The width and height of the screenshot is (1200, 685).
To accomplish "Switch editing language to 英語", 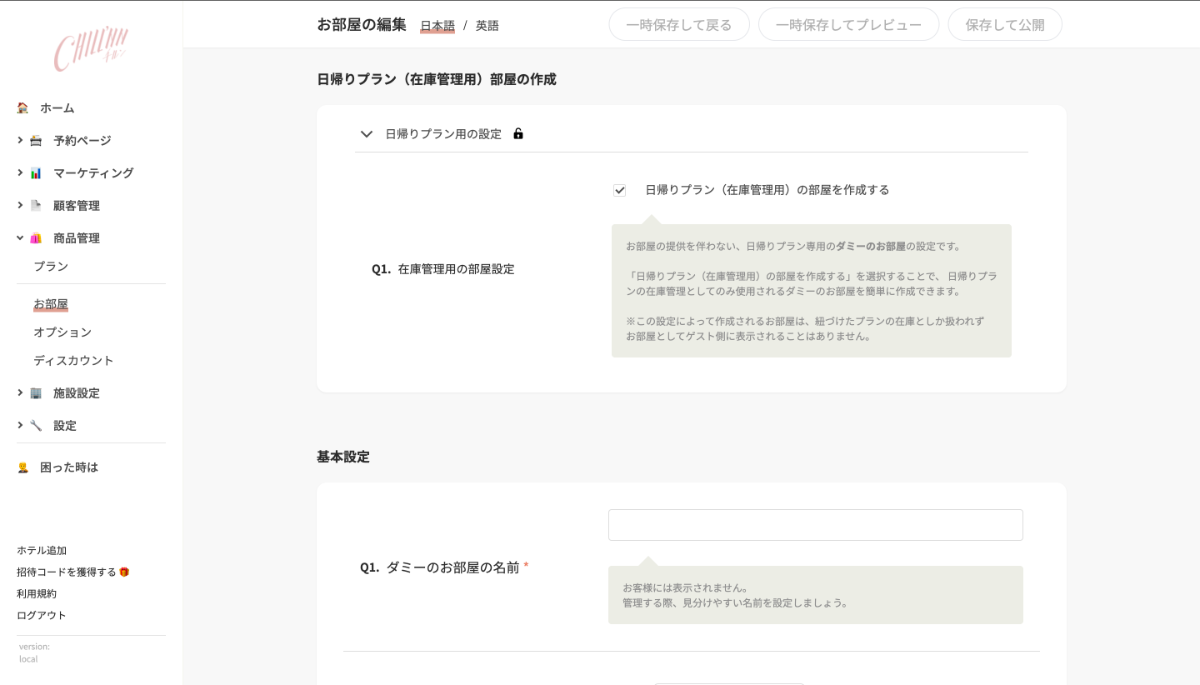I will coord(487,26).
